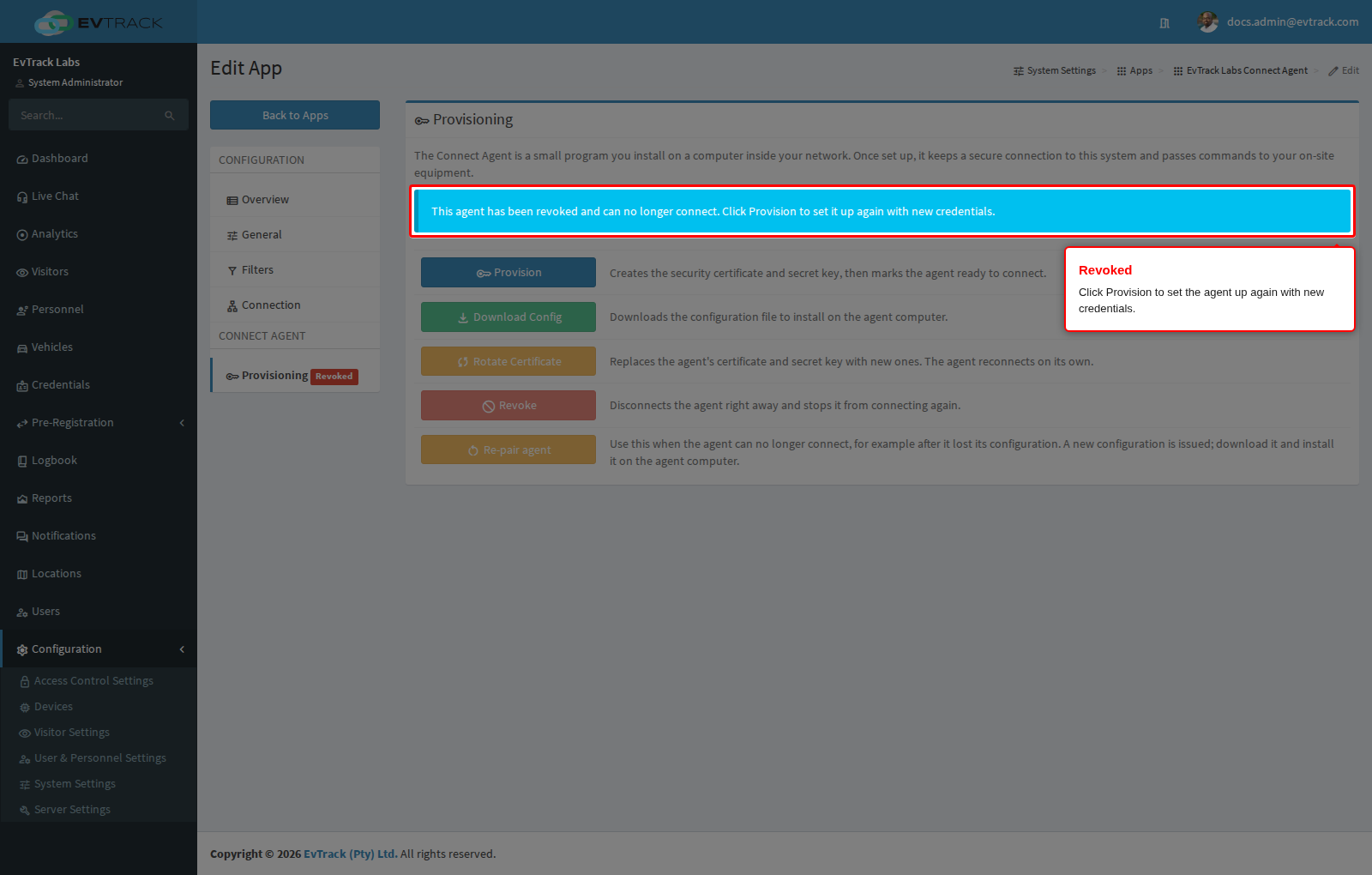The image size is (1372, 875).
Task: Open Server Settings submenu item
Action: pyautogui.click(x=99, y=810)
